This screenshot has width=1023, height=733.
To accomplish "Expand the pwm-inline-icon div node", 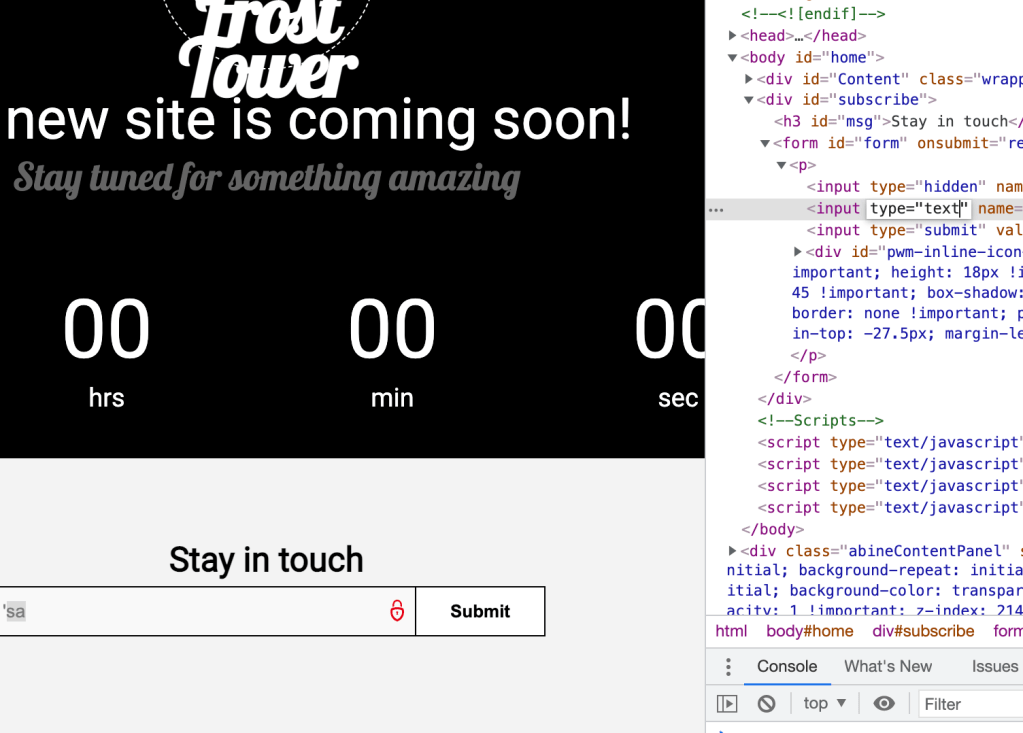I will (798, 252).
